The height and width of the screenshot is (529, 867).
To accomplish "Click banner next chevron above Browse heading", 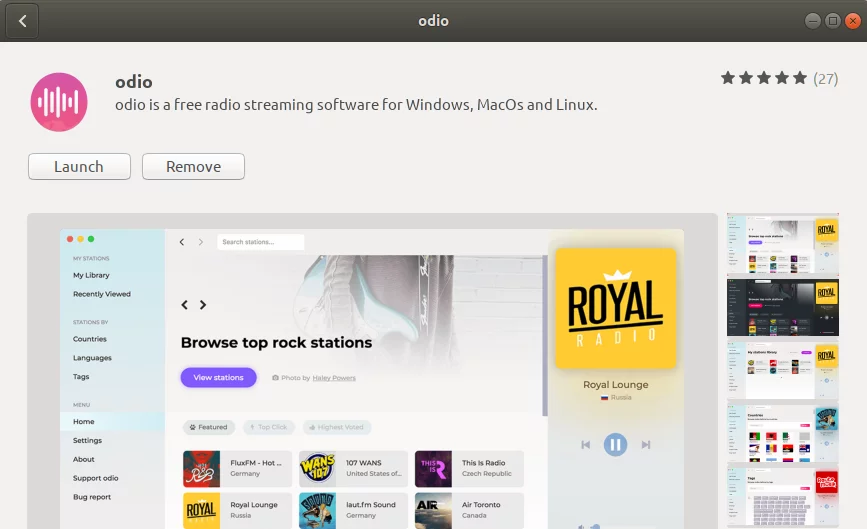I will point(203,305).
